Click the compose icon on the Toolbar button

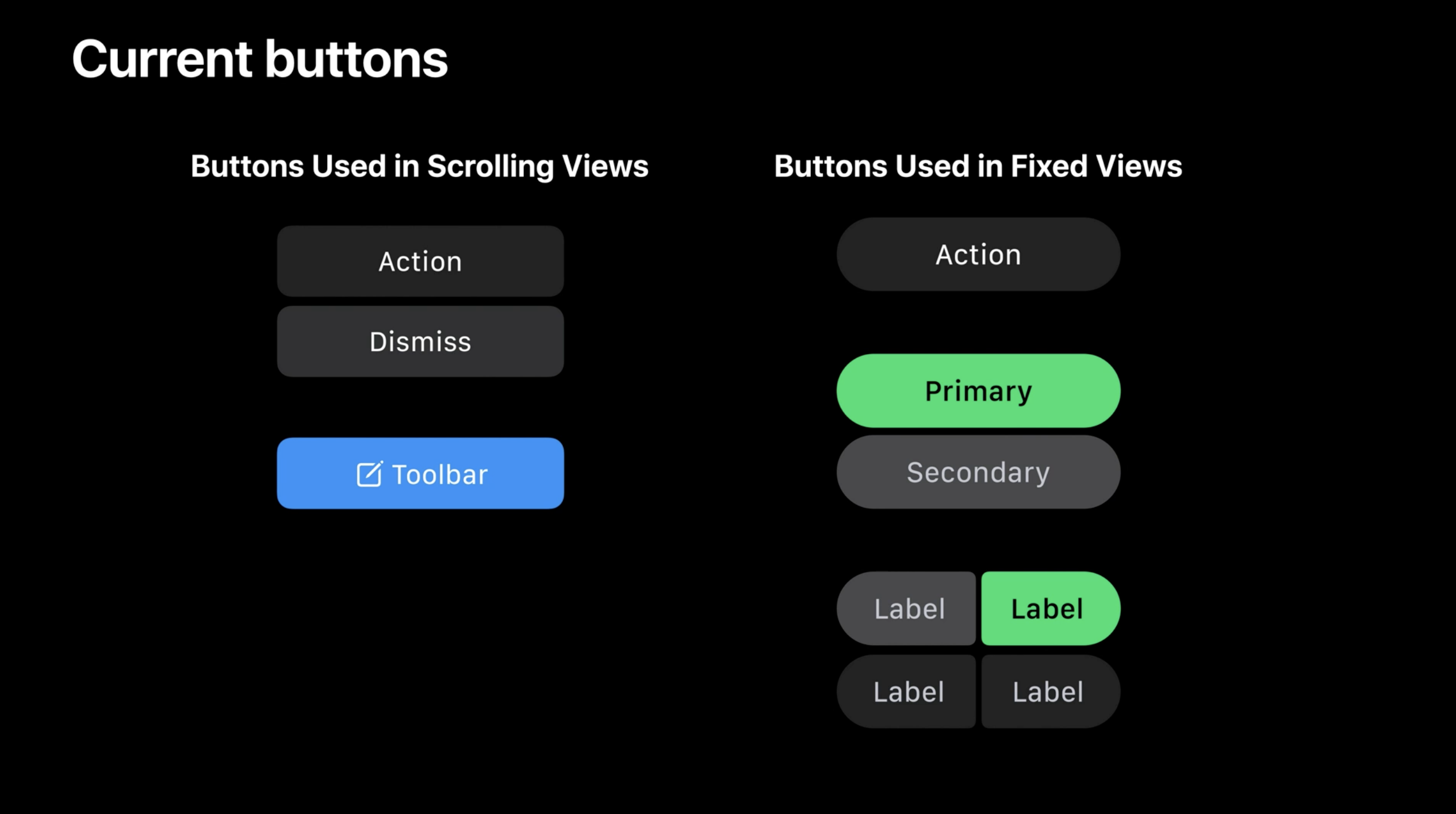click(x=369, y=474)
